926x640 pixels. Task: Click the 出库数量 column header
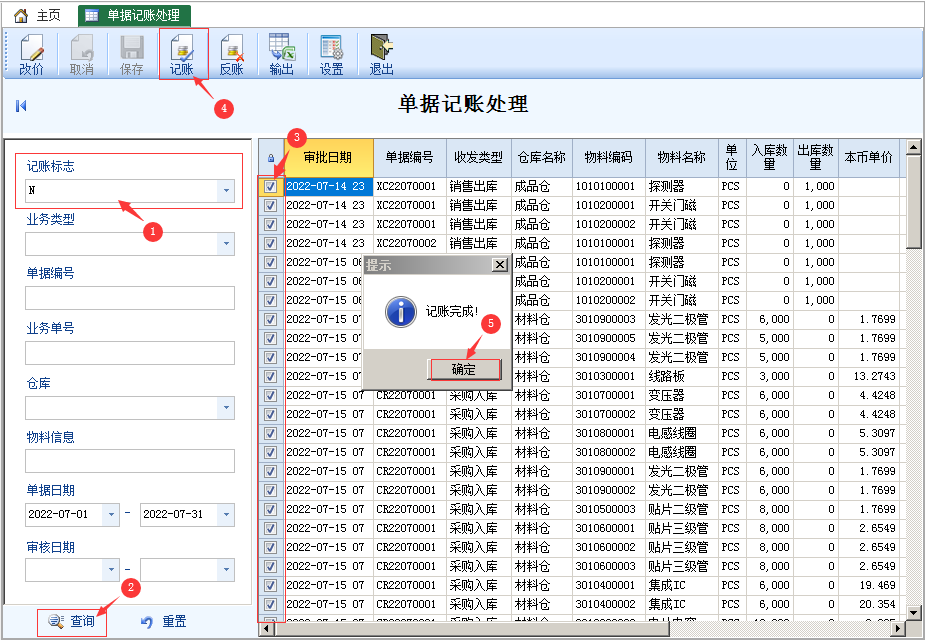816,158
